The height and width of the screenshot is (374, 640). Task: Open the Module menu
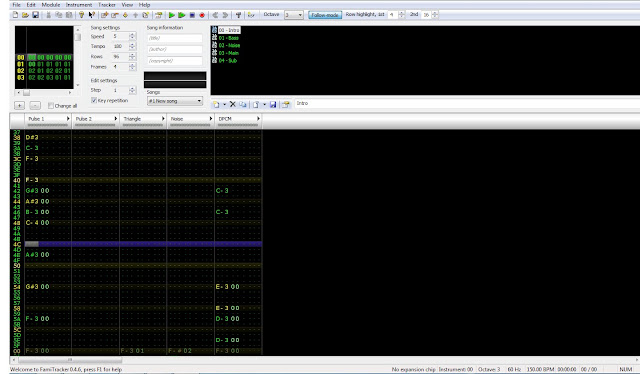point(51,5)
